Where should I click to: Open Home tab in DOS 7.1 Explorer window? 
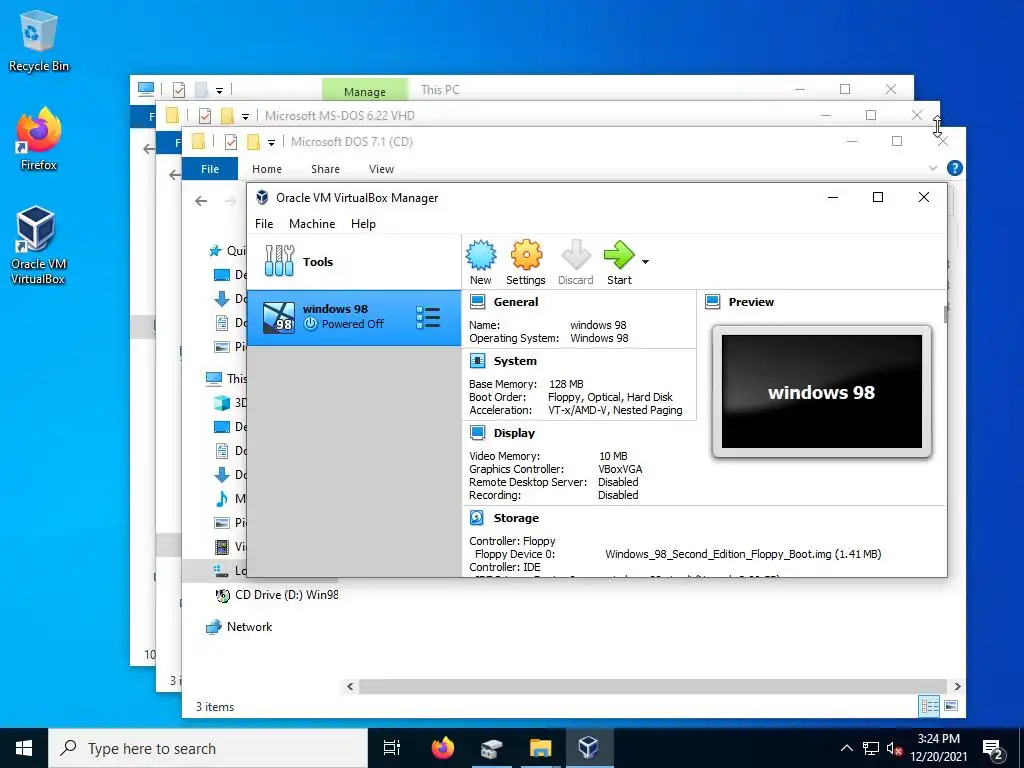[x=266, y=169]
